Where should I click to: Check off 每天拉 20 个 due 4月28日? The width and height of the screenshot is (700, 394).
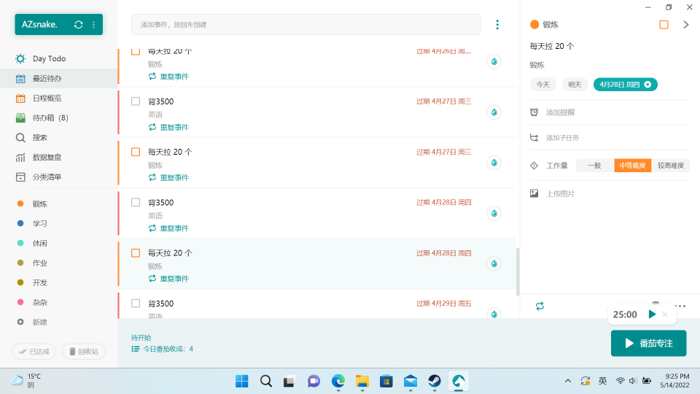coord(136,253)
